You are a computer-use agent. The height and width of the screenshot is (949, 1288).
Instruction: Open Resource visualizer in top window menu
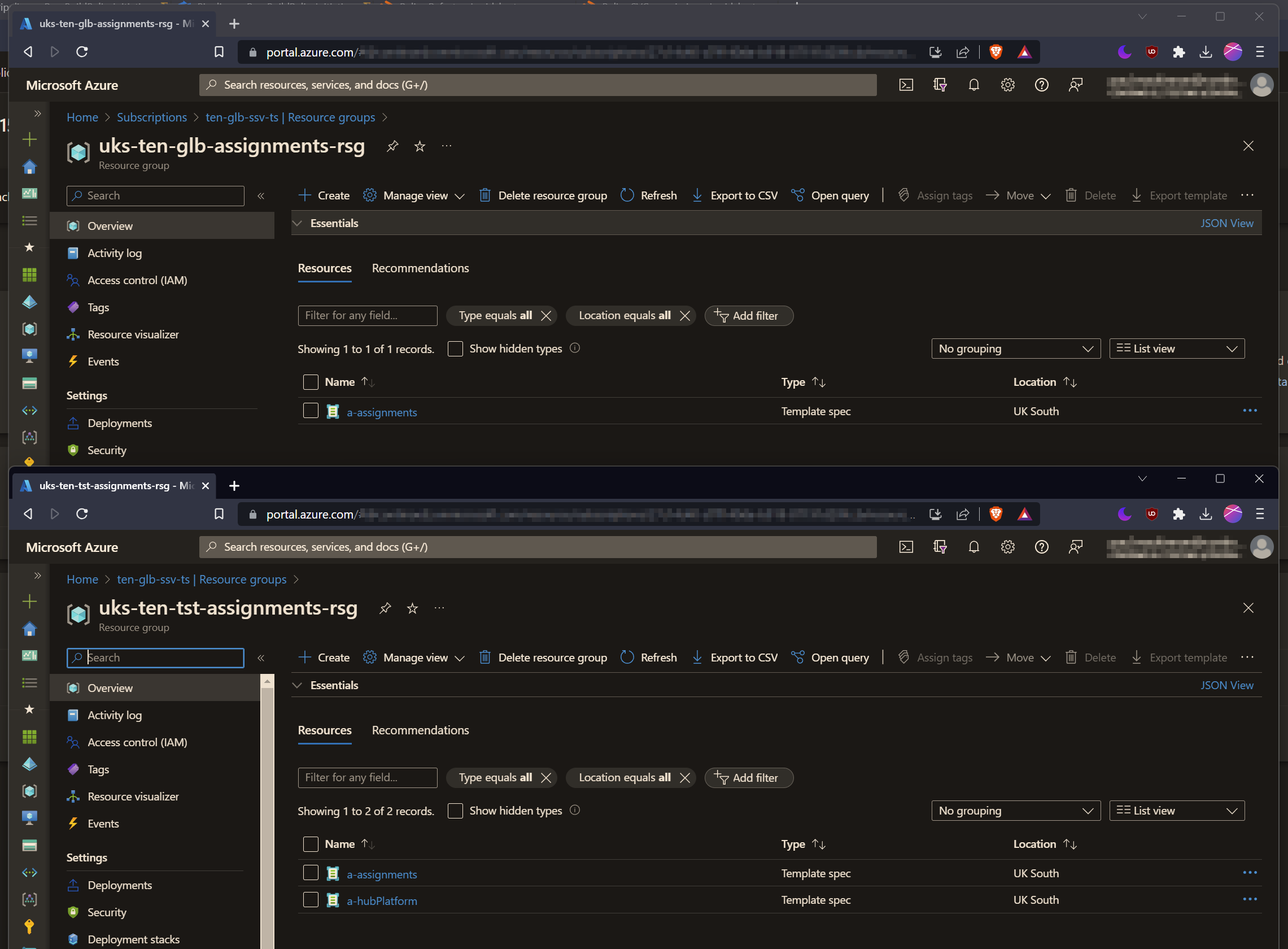[x=133, y=334]
